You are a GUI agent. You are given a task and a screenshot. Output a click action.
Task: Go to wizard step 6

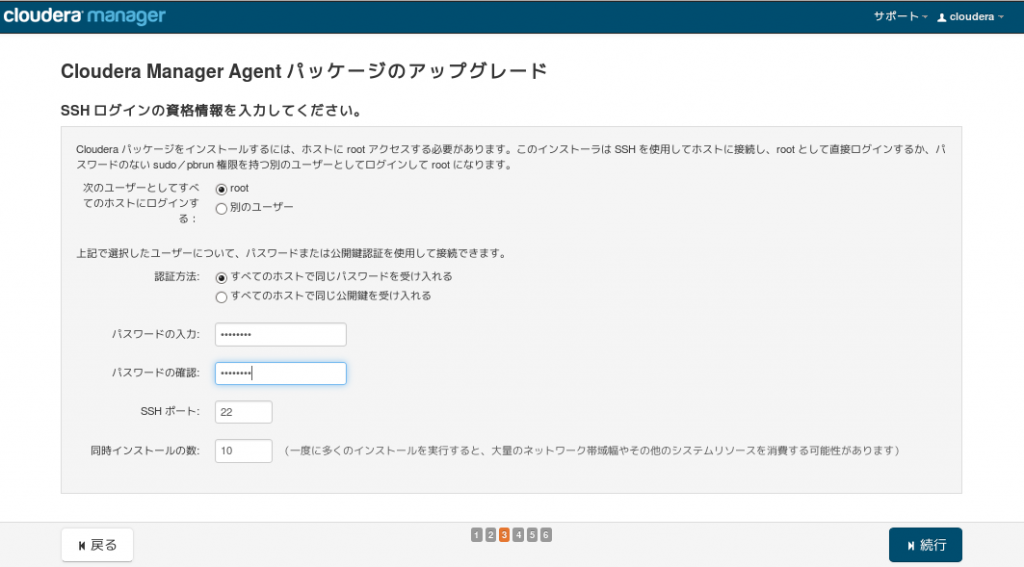tap(546, 535)
